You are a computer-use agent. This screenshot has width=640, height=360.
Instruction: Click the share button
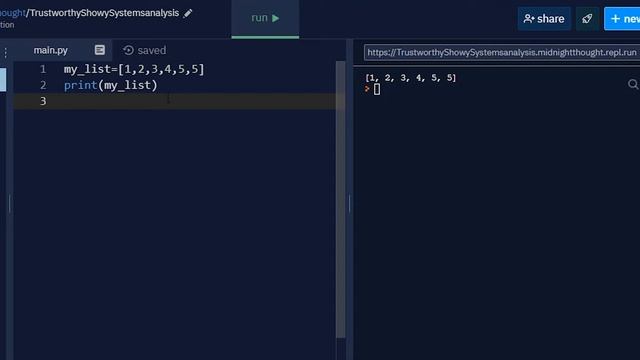pyautogui.click(x=544, y=19)
